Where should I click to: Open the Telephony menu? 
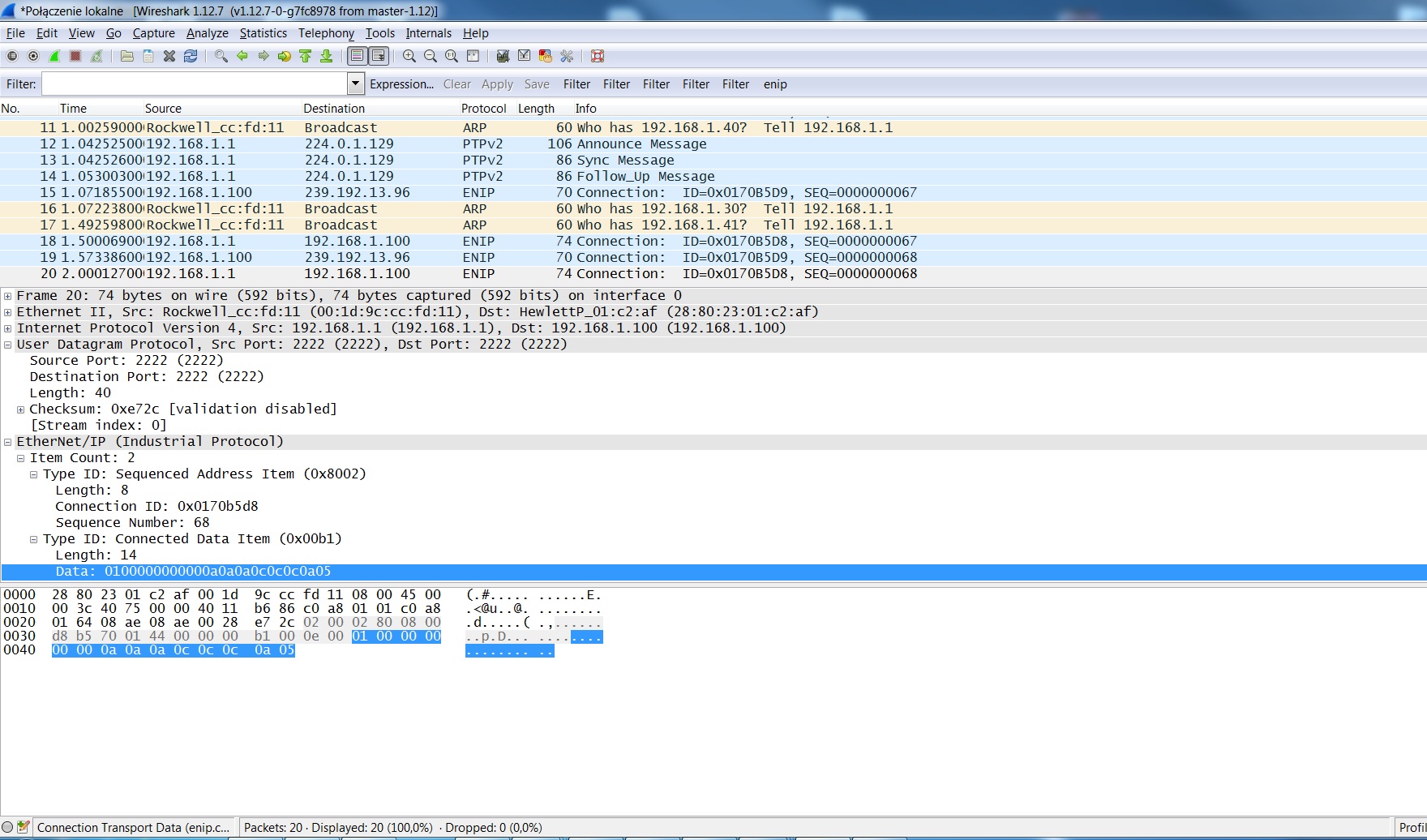pyautogui.click(x=326, y=33)
